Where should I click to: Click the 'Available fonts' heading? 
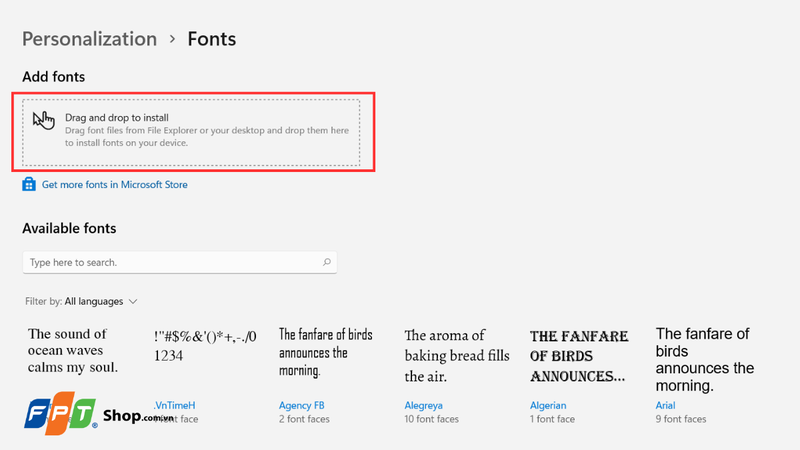pyautogui.click(x=69, y=228)
